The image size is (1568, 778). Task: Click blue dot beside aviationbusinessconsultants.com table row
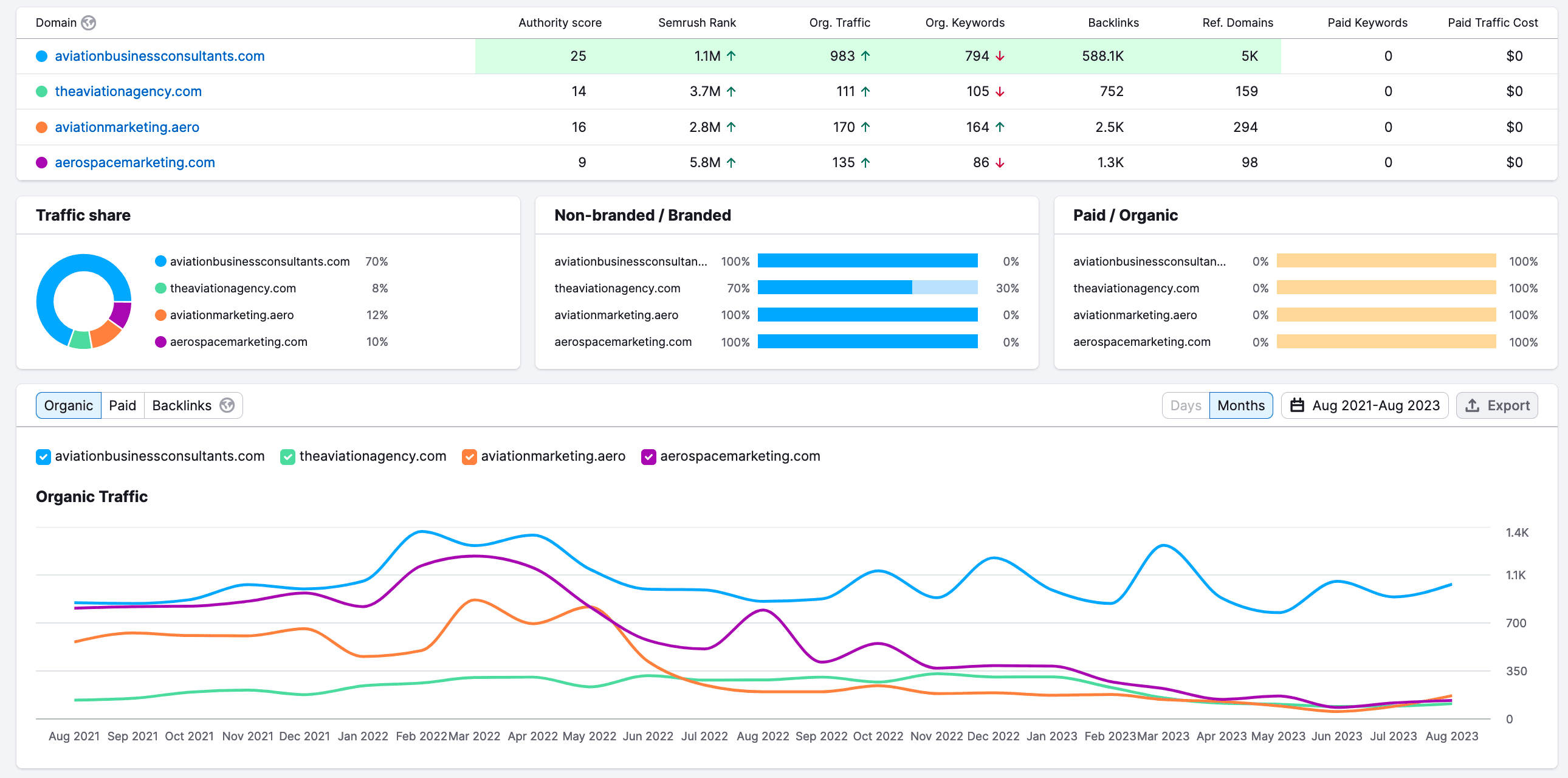(42, 56)
